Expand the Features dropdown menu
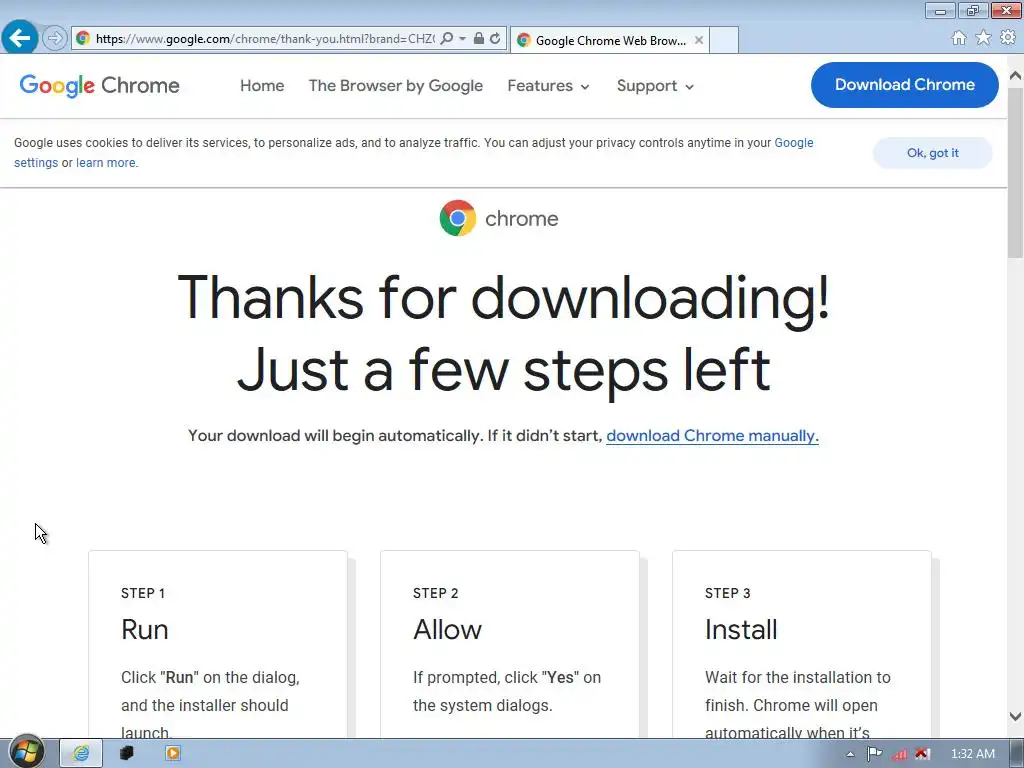 pos(549,86)
